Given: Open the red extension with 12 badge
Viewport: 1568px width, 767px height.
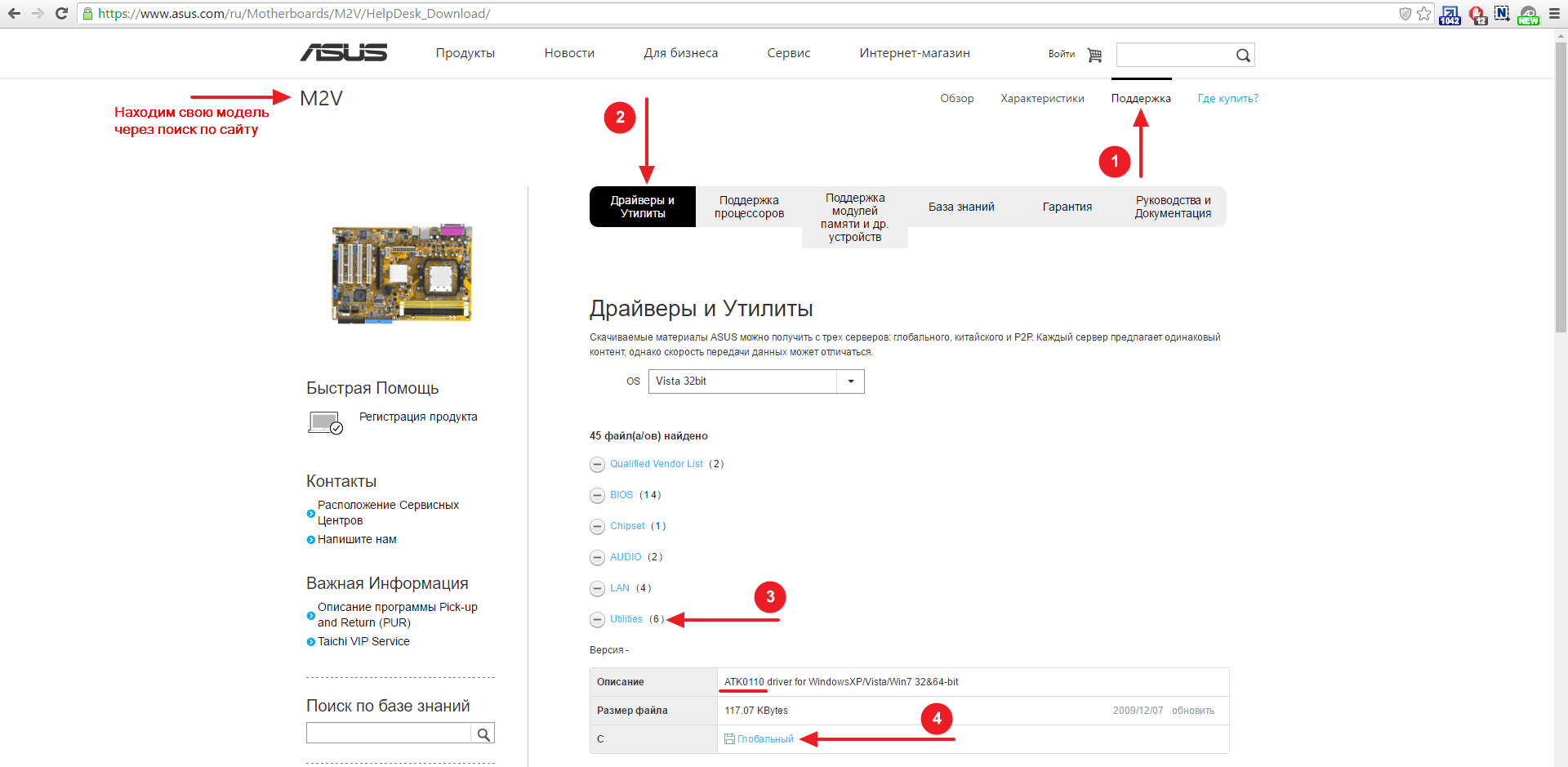Looking at the screenshot, I should [x=1477, y=15].
